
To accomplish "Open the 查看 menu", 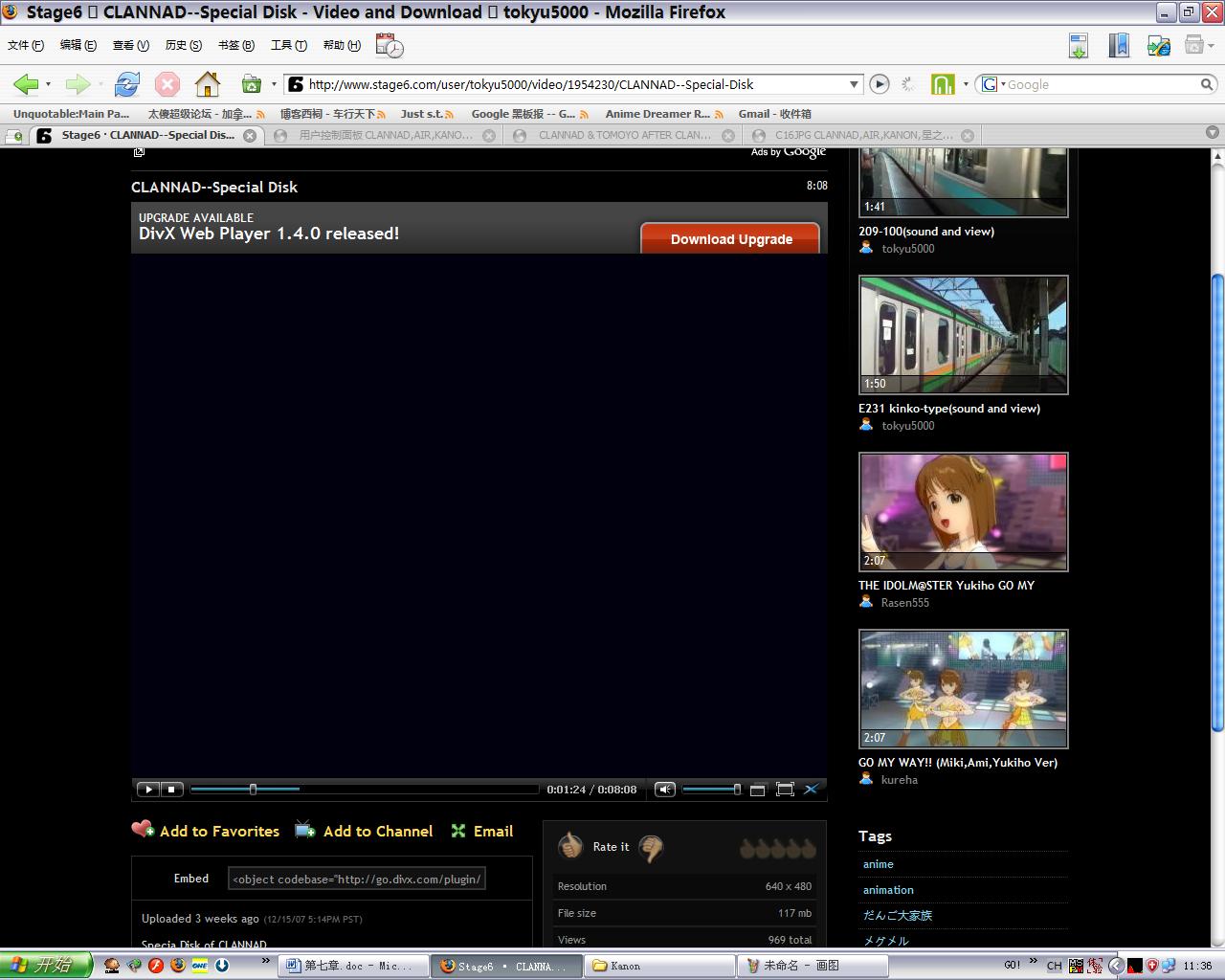I will click(x=131, y=45).
